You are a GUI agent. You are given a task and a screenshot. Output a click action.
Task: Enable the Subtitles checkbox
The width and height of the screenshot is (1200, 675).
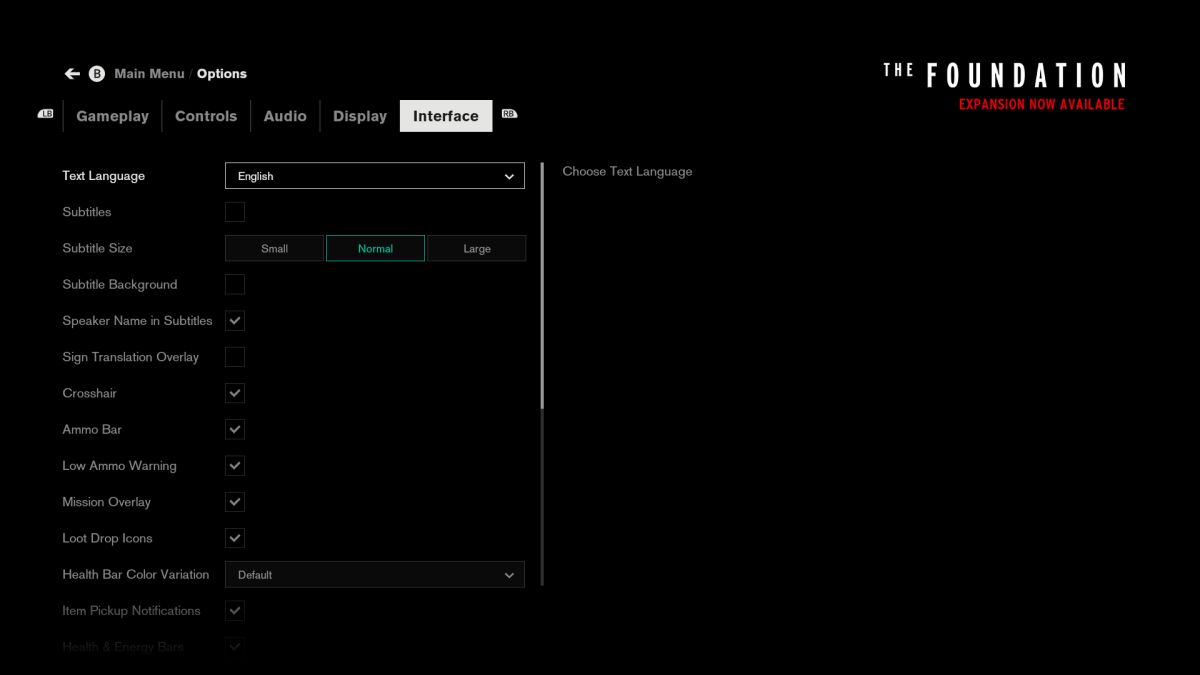click(235, 212)
